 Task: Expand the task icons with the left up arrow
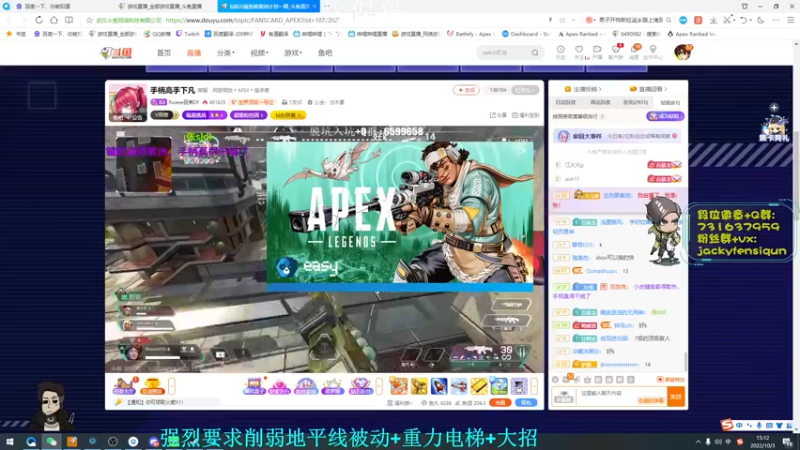171,386
